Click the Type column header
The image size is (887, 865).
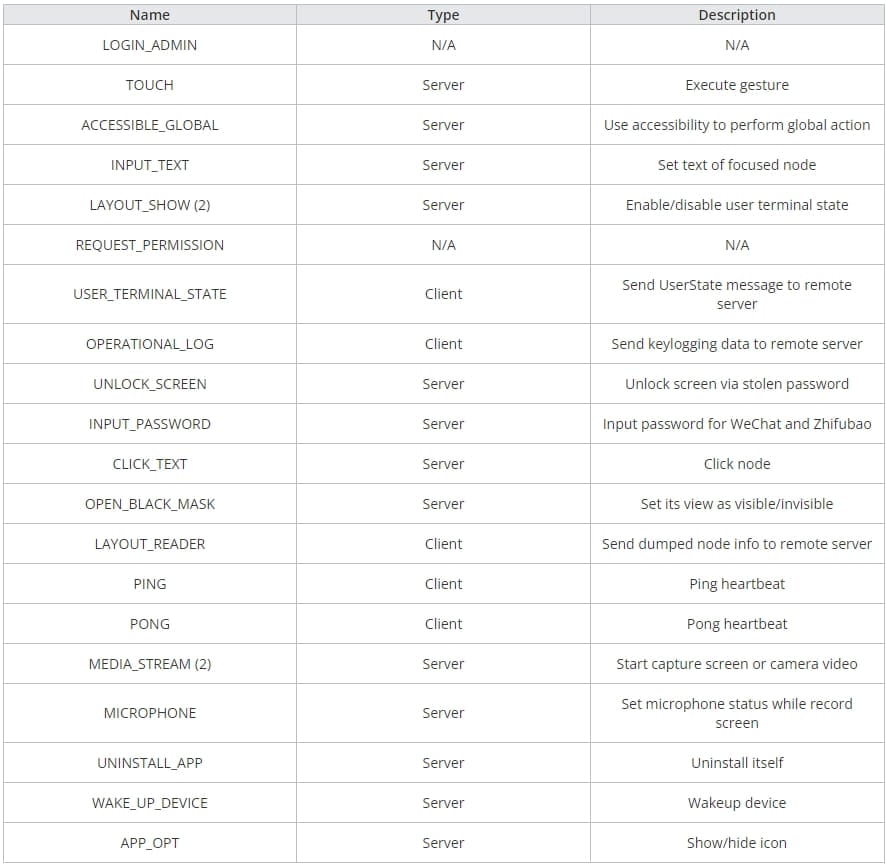tap(443, 15)
